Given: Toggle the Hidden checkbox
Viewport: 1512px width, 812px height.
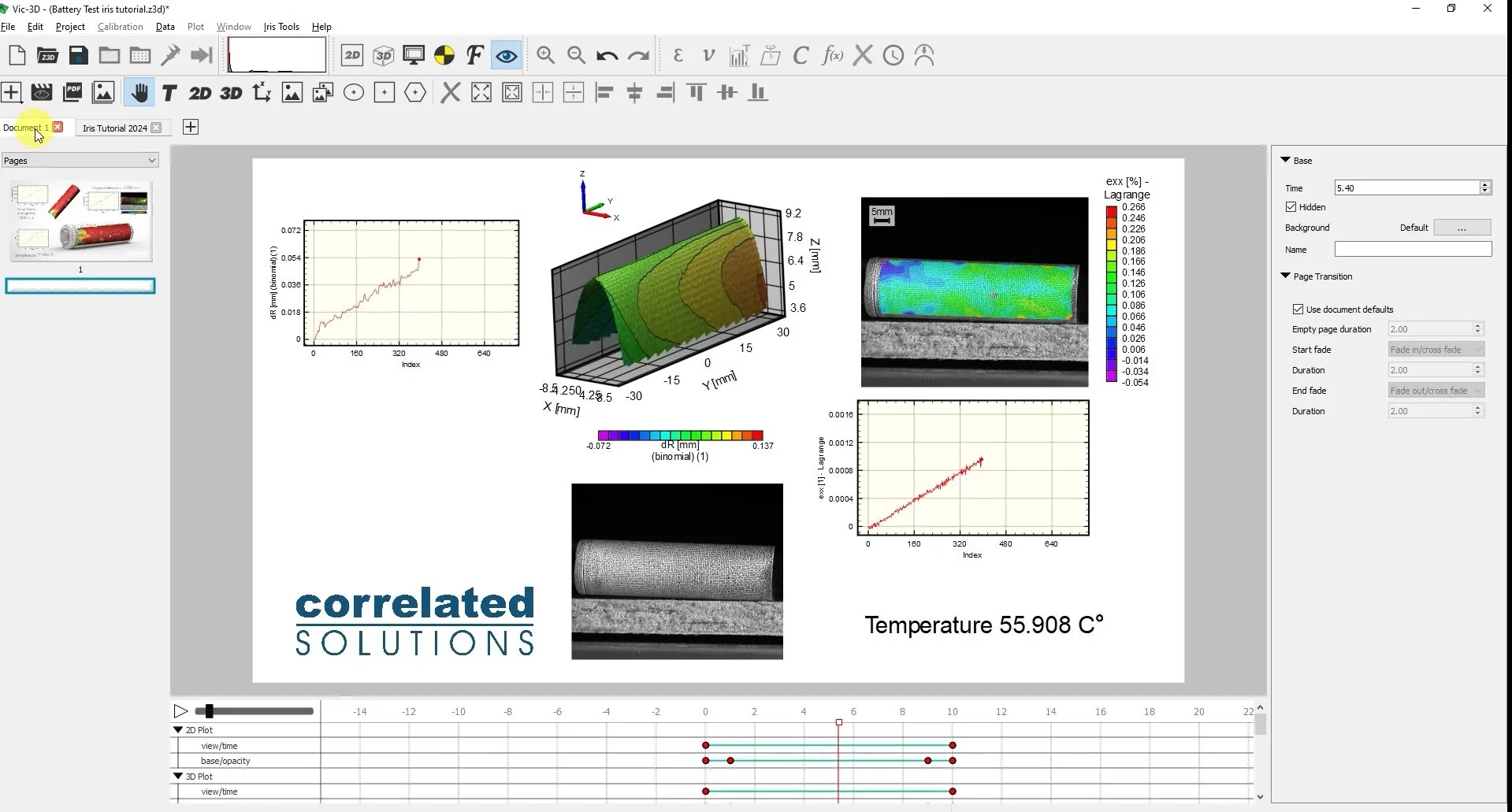Looking at the screenshot, I should pyautogui.click(x=1291, y=206).
